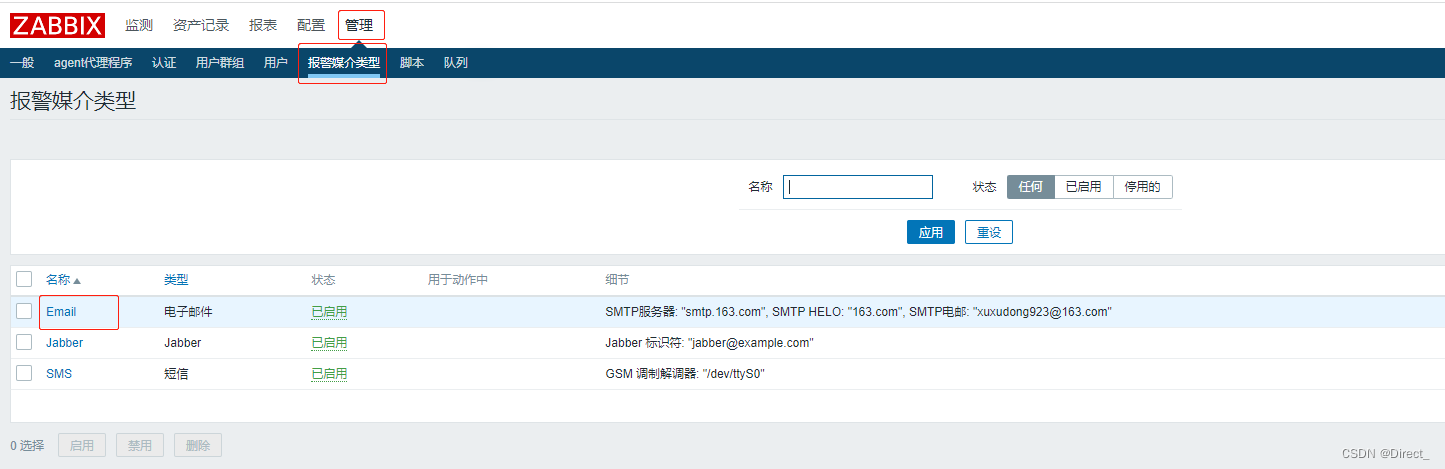Toggle 已启用 status for Jabber
The width and height of the screenshot is (1445, 469).
(329, 343)
